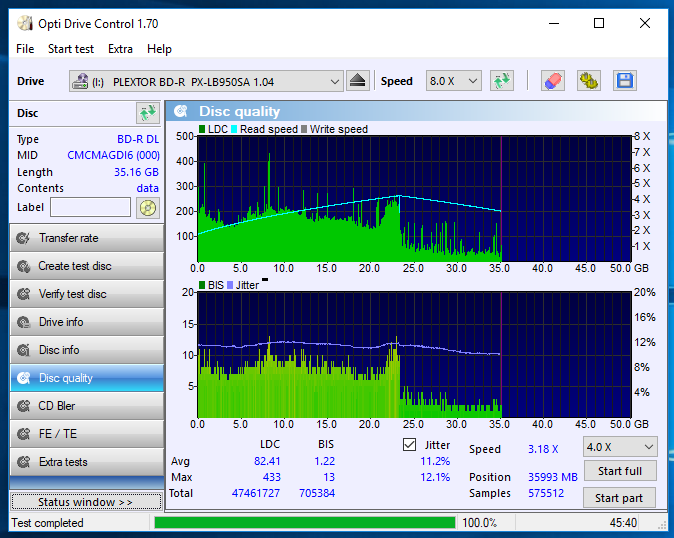The width and height of the screenshot is (674, 538).
Task: Click the Start full button
Action: click(x=620, y=471)
